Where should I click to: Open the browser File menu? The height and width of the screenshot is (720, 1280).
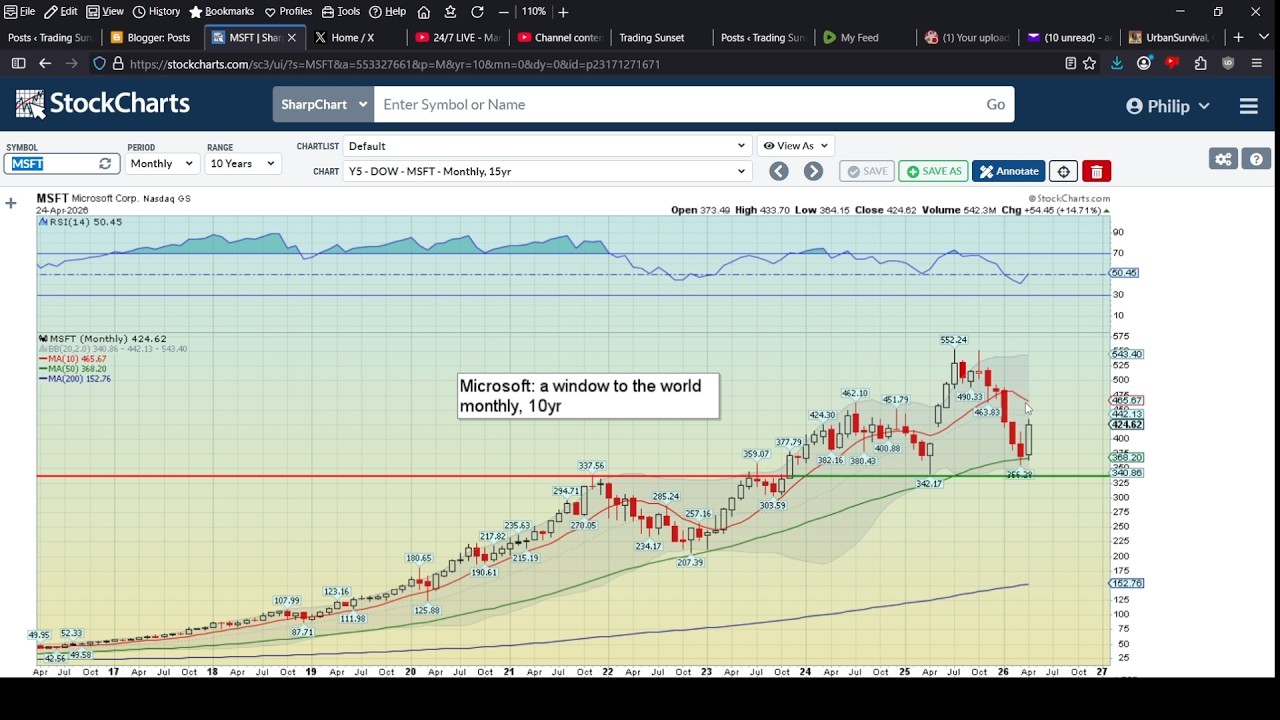pos(20,11)
